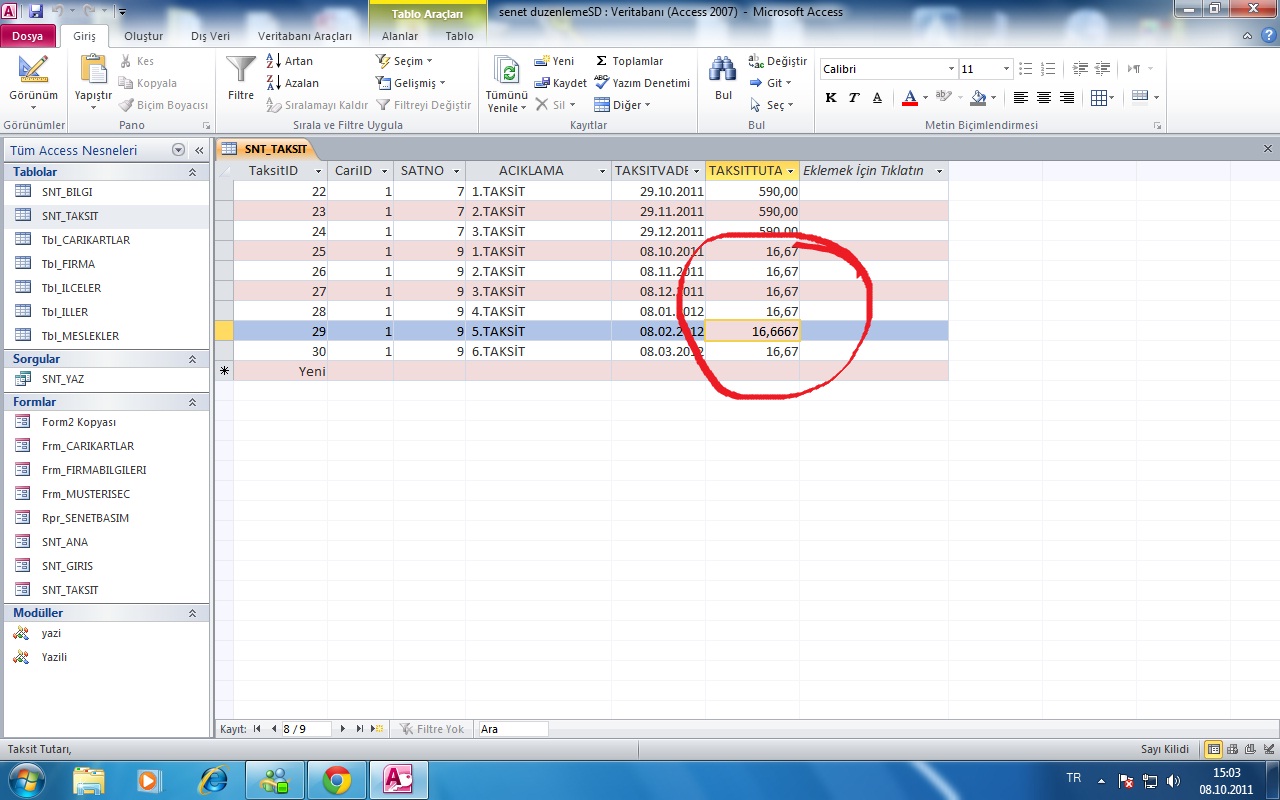Toggle bold K formatting

point(831,98)
